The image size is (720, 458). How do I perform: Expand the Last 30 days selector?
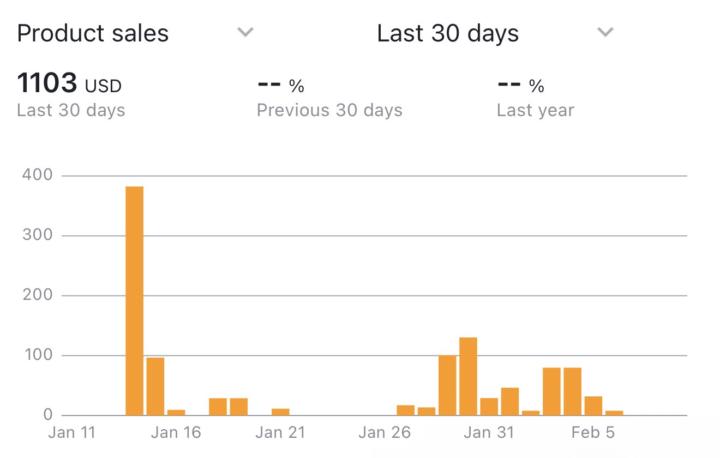[x=447, y=33]
